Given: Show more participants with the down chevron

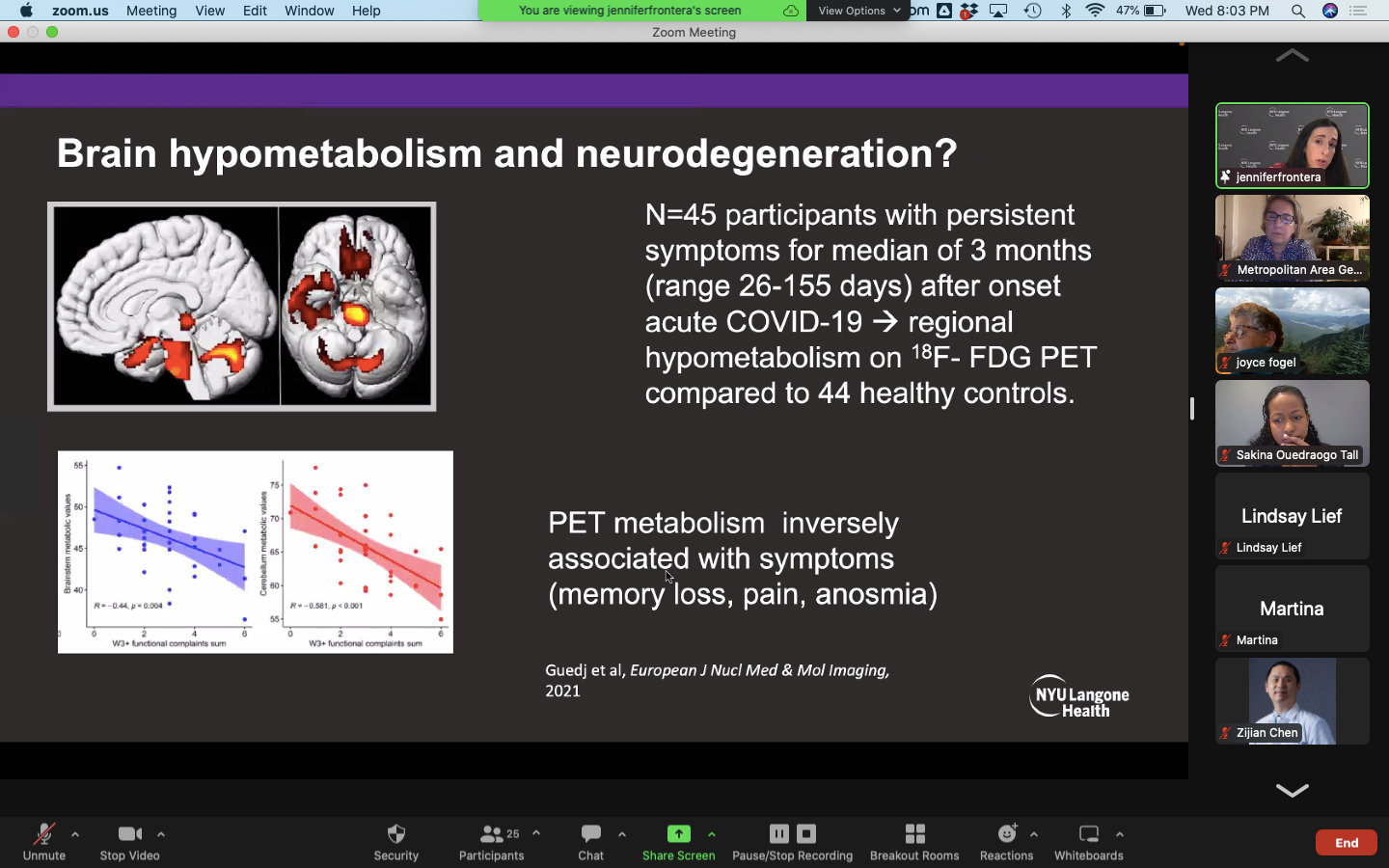Looking at the screenshot, I should [x=1292, y=791].
